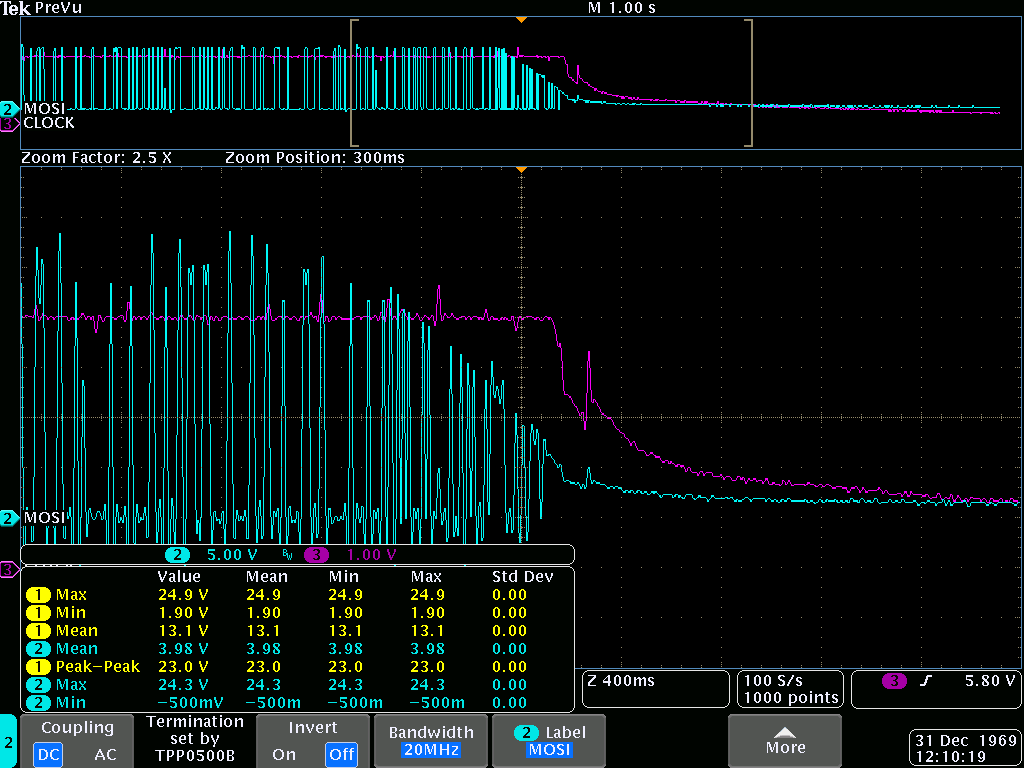Click the 100 S/s 1000 points readout
Viewport: 1024px width, 768px height.
[x=790, y=689]
